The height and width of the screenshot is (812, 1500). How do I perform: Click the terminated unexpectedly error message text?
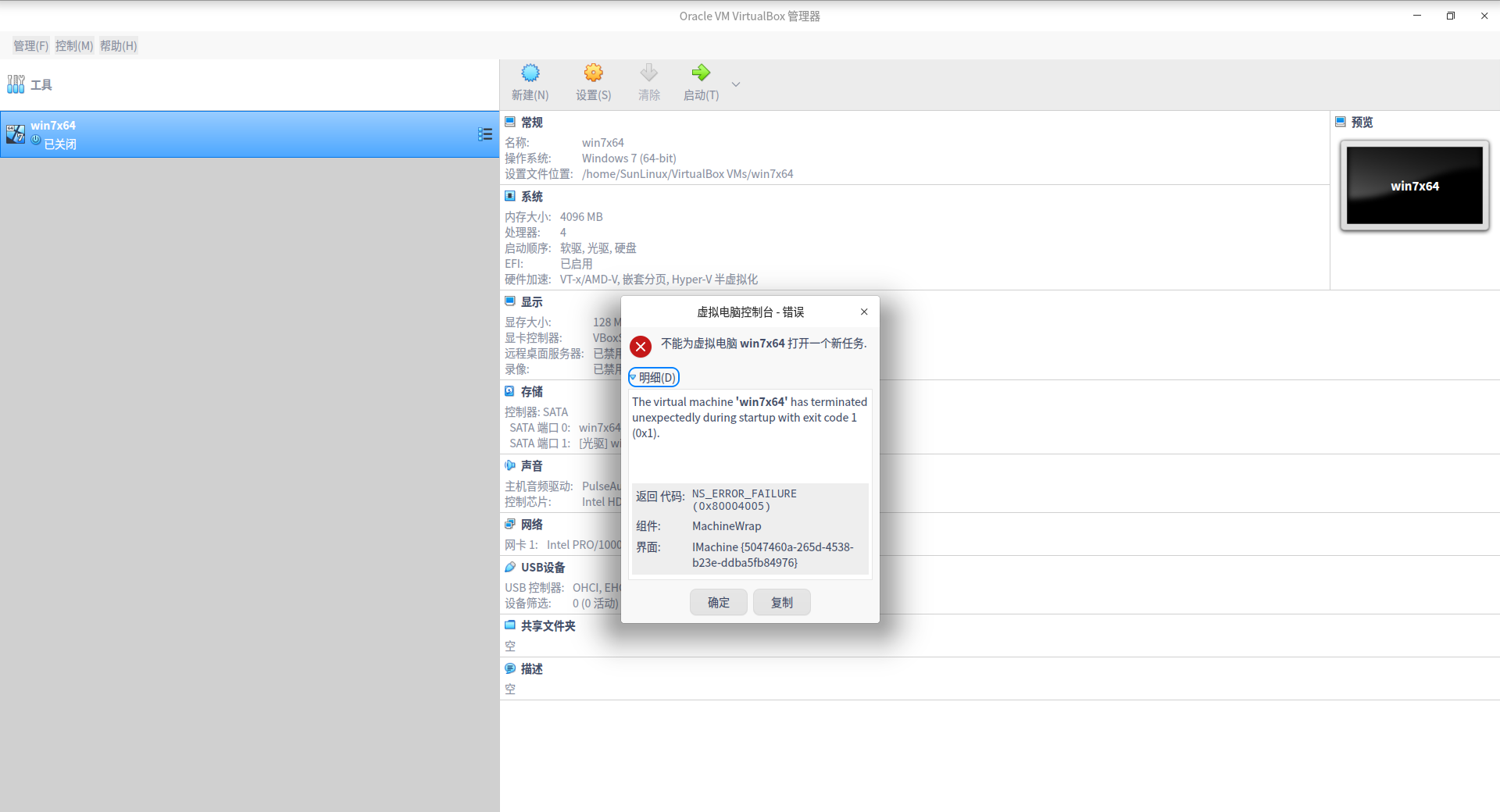tap(750, 418)
